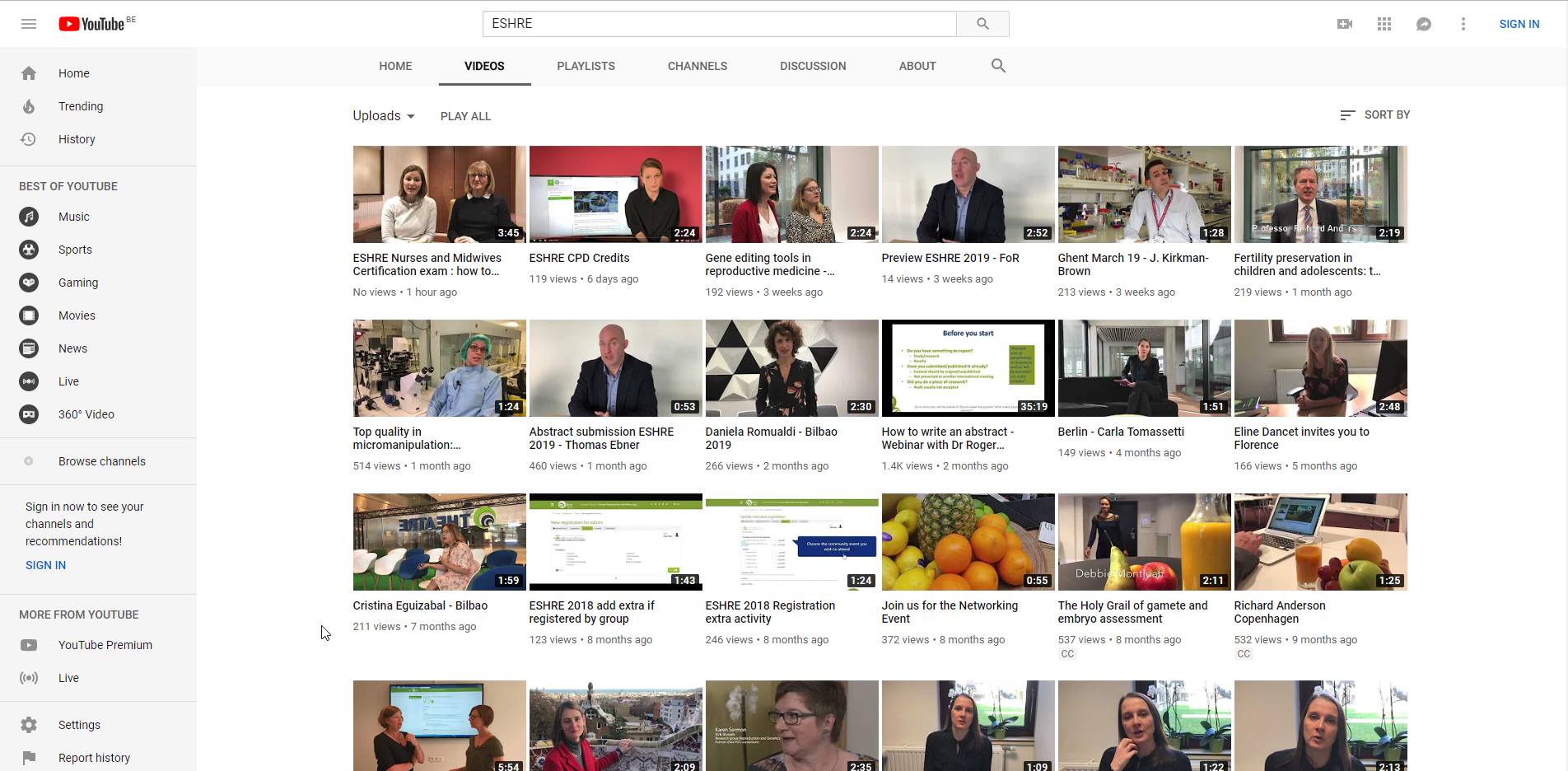Image resolution: width=1568 pixels, height=771 pixels.
Task: Open the Discussion tab
Action: (813, 66)
